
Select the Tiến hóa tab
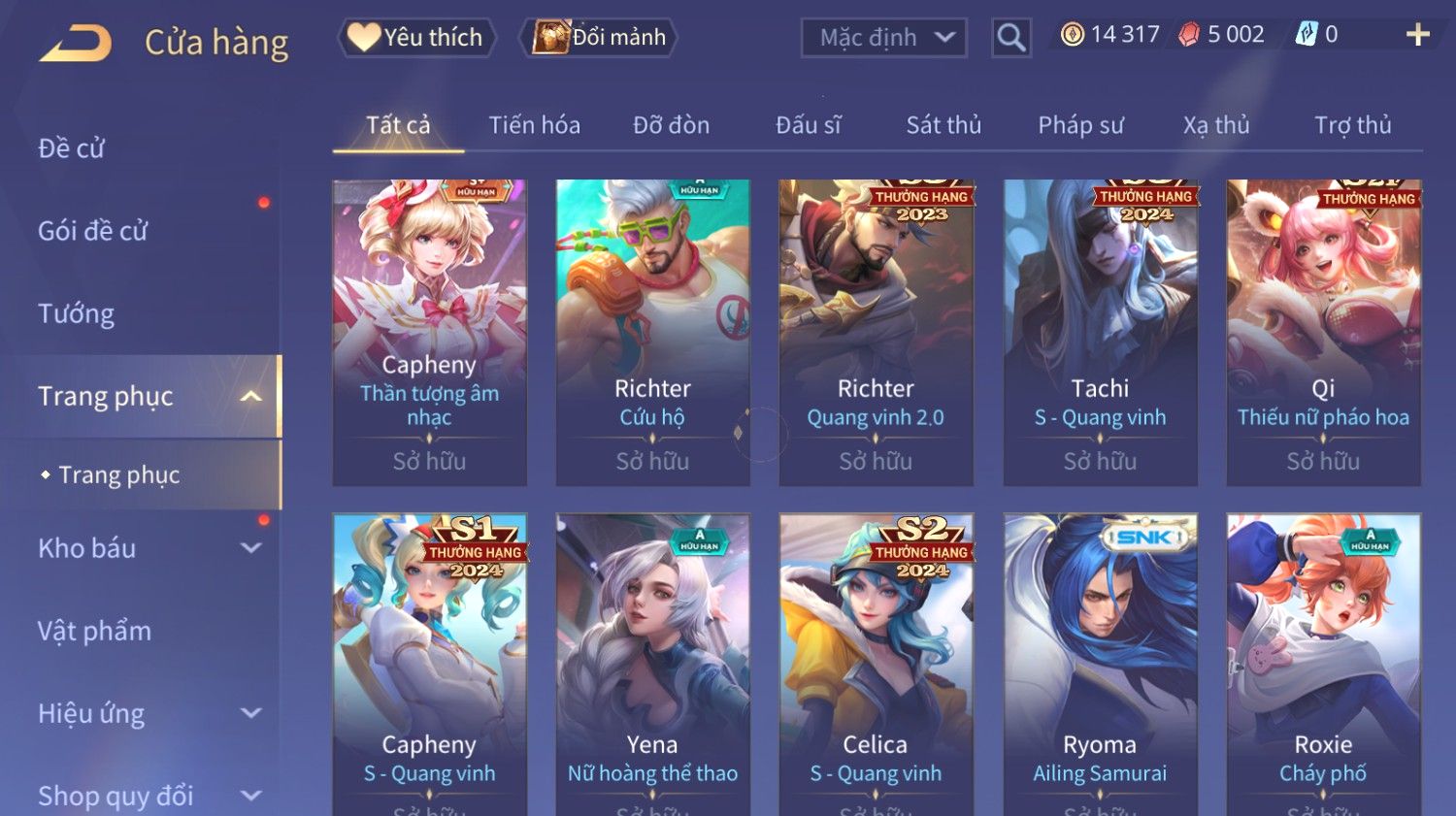tap(534, 125)
